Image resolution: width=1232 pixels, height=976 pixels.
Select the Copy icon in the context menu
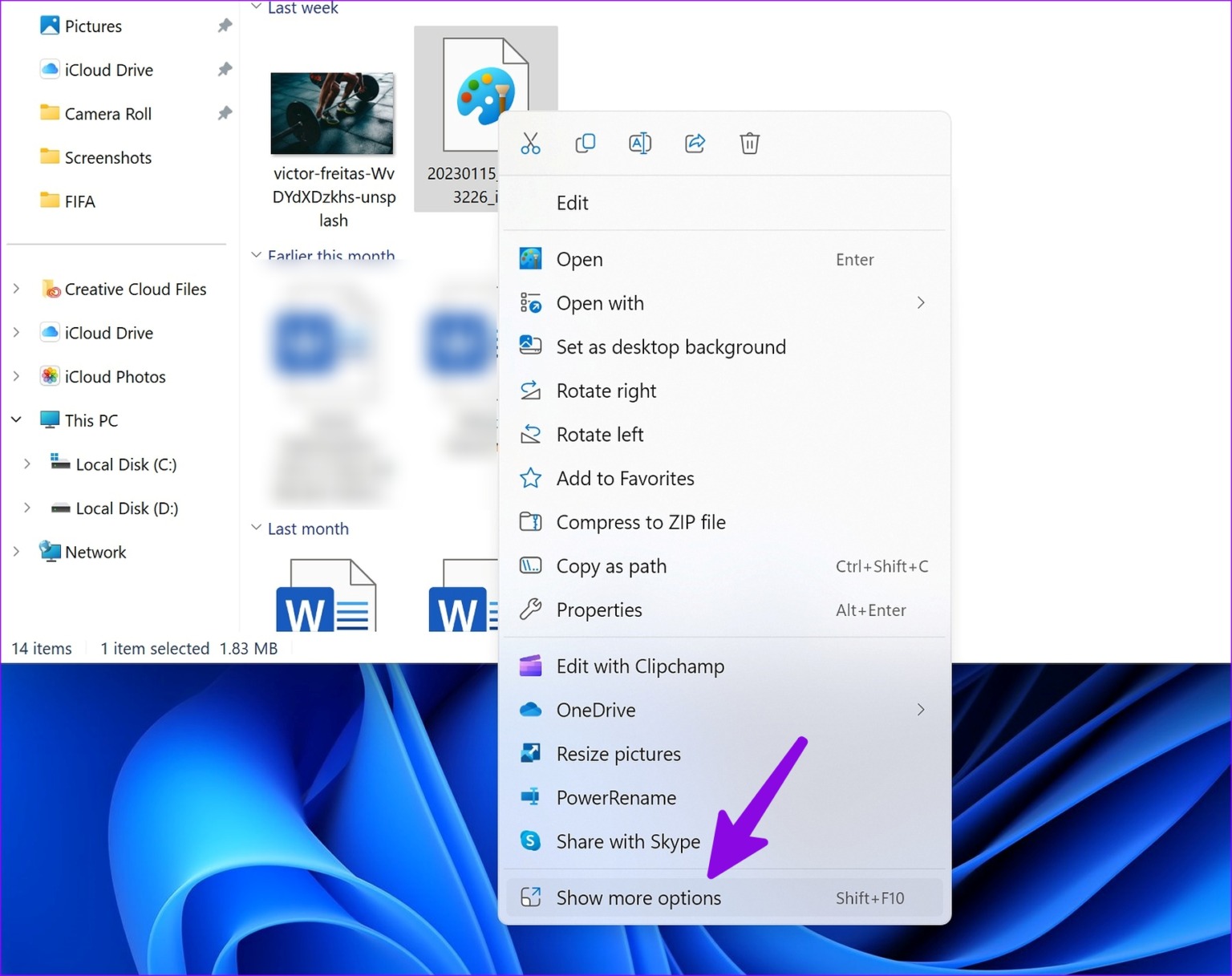point(585,143)
